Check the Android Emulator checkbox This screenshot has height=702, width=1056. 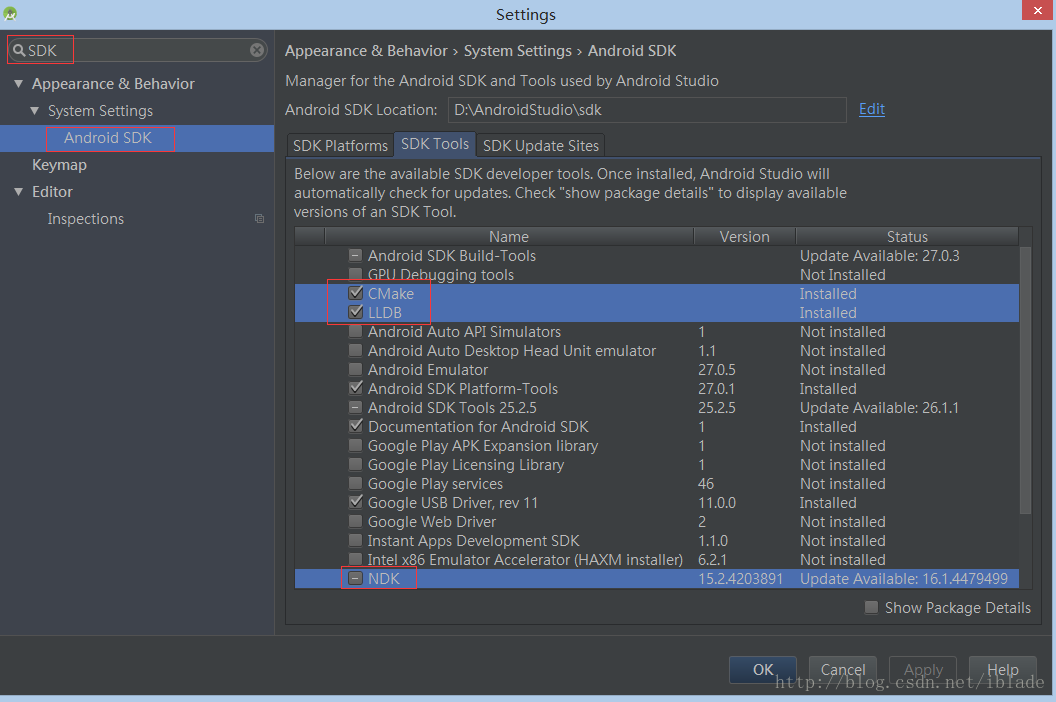click(x=356, y=369)
